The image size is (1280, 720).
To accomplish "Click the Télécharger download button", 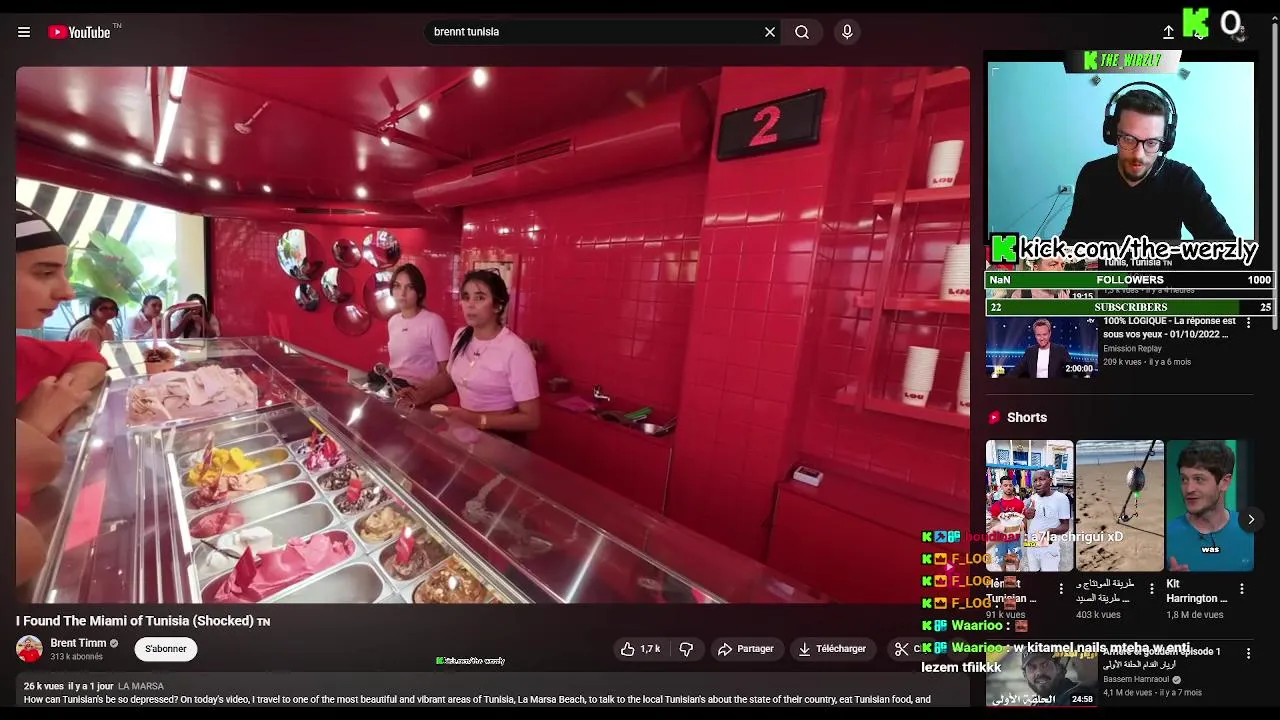I will click(832, 649).
